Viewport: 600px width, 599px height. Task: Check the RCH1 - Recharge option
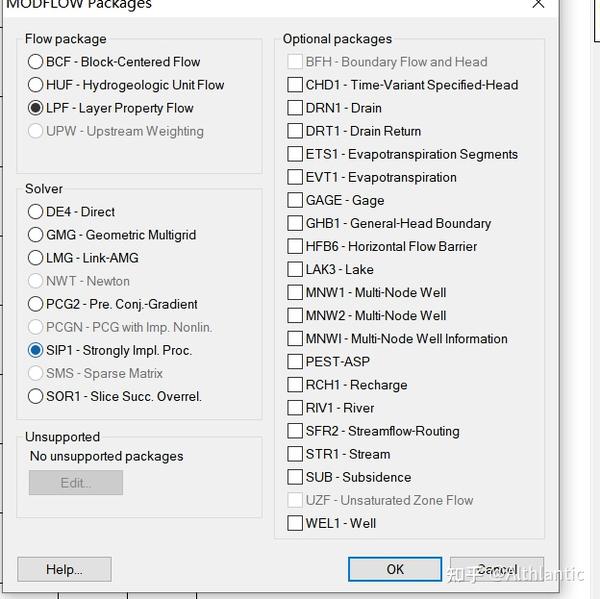tap(295, 385)
